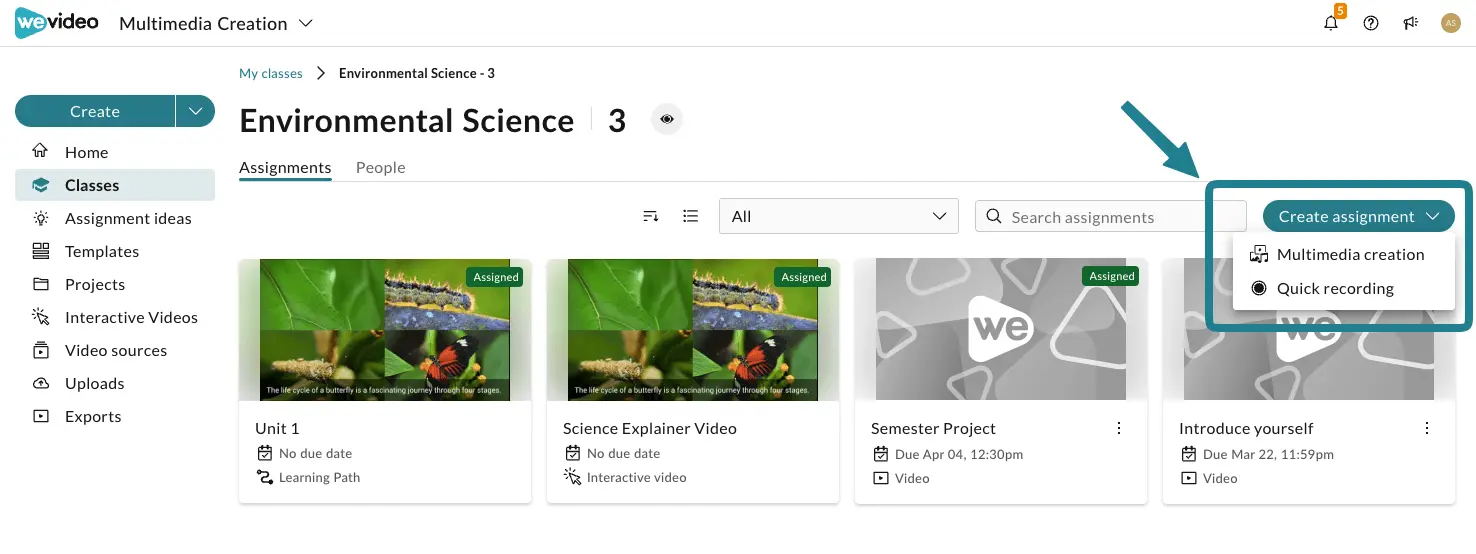Open the Semester Project thumbnail

[x=1001, y=330]
